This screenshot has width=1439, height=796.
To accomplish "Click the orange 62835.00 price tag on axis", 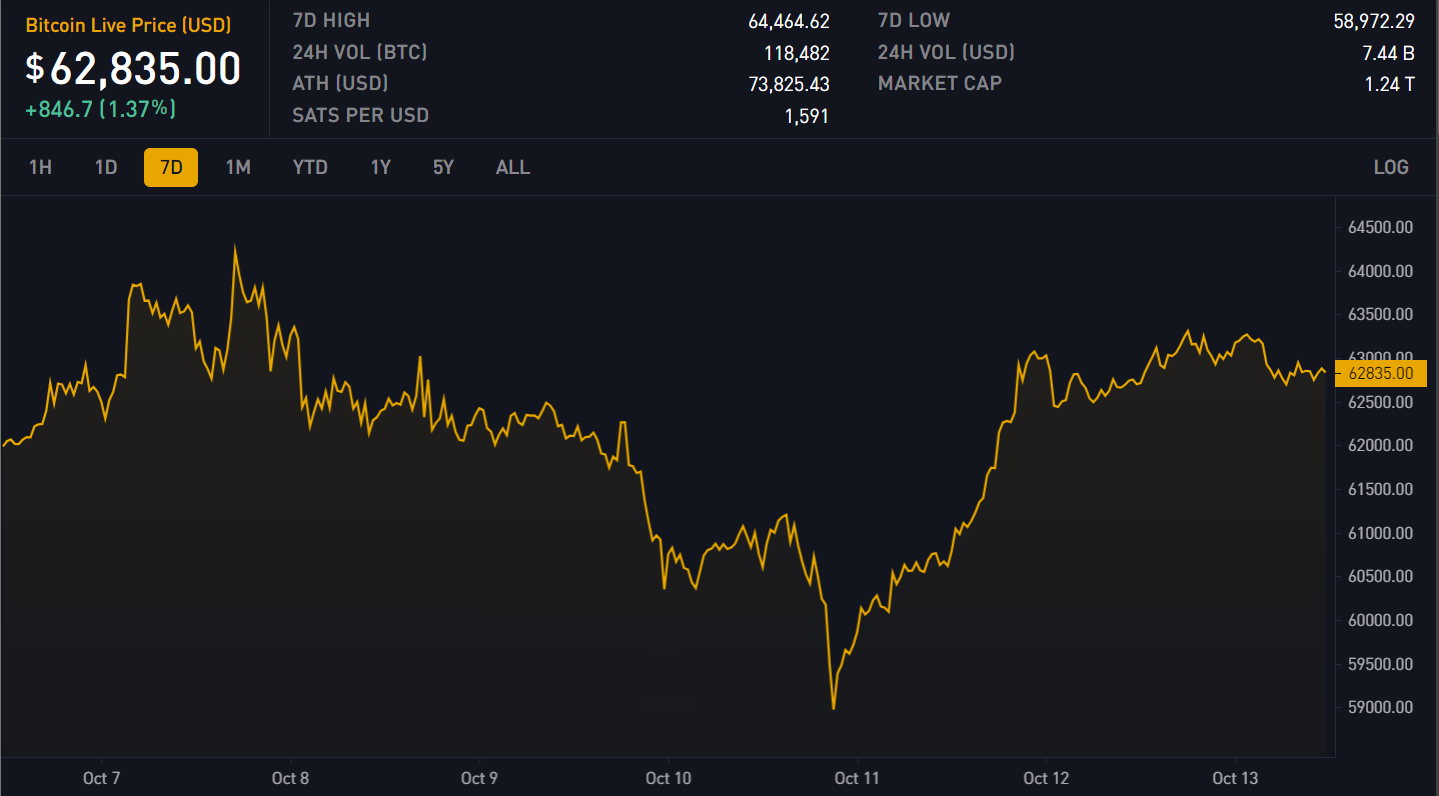I will 1380,373.
